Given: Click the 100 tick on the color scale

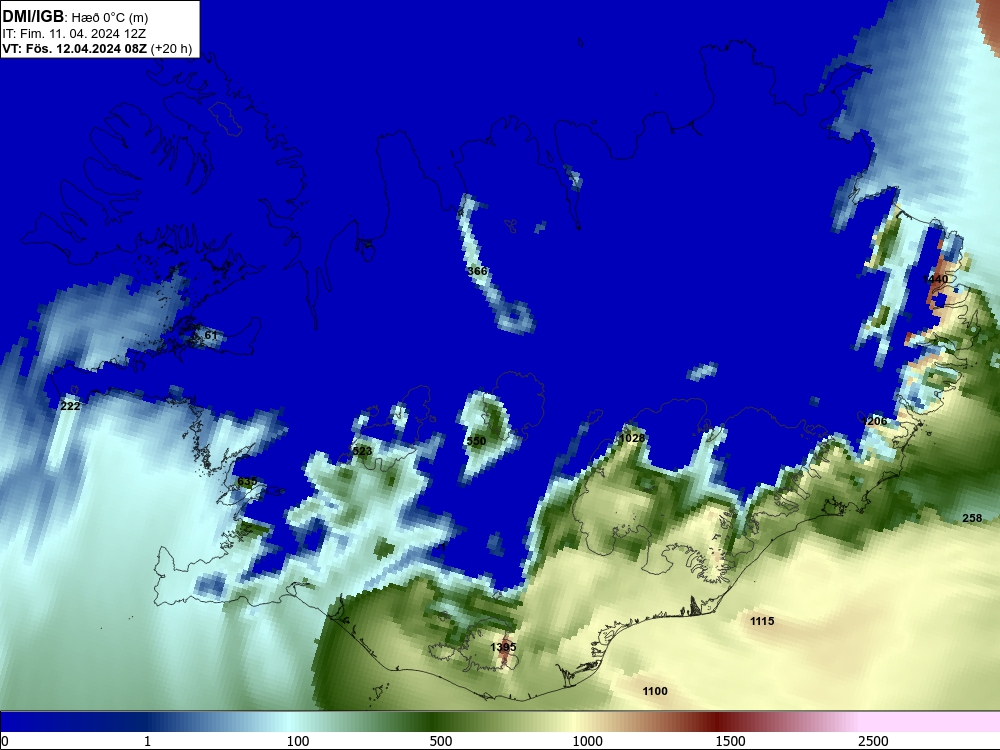Looking at the screenshot, I should click(x=298, y=741).
